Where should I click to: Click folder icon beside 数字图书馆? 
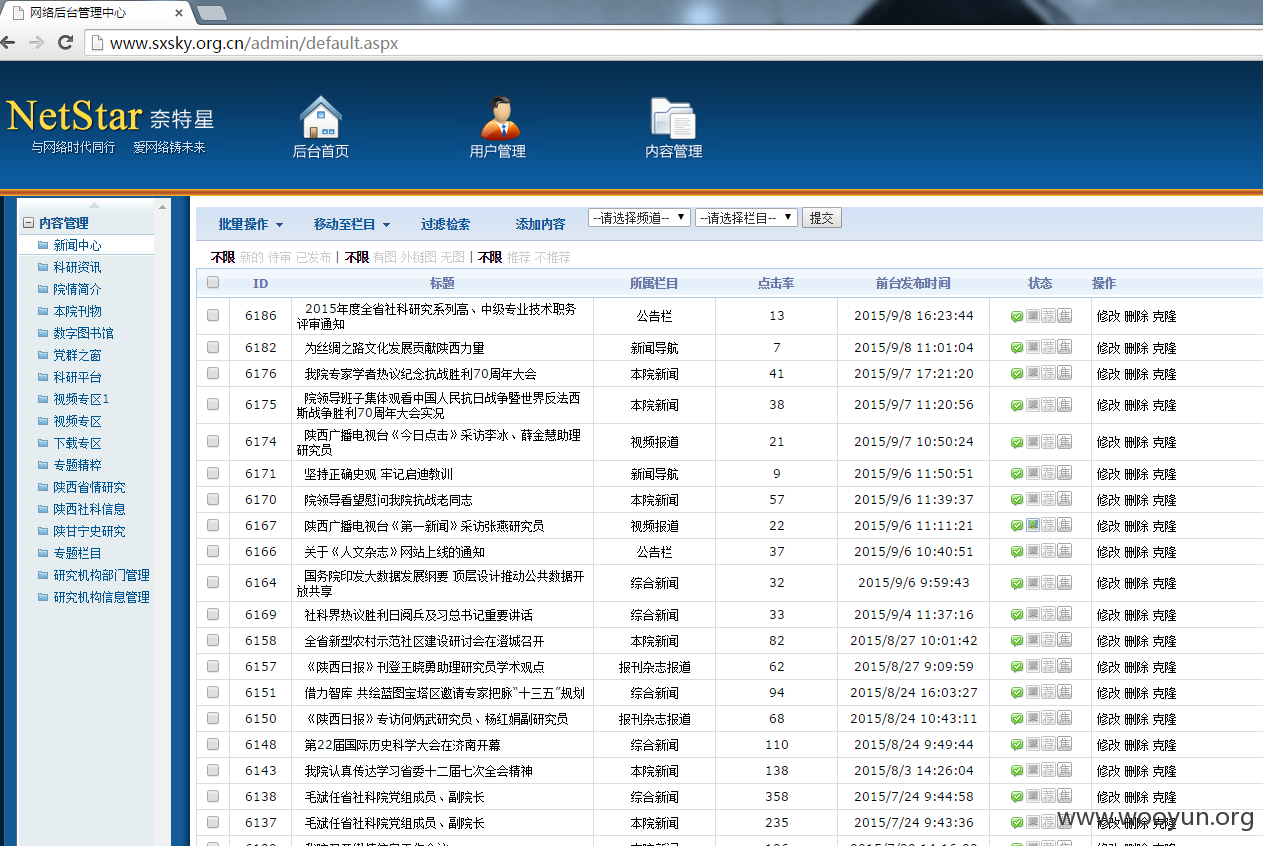click(x=43, y=333)
